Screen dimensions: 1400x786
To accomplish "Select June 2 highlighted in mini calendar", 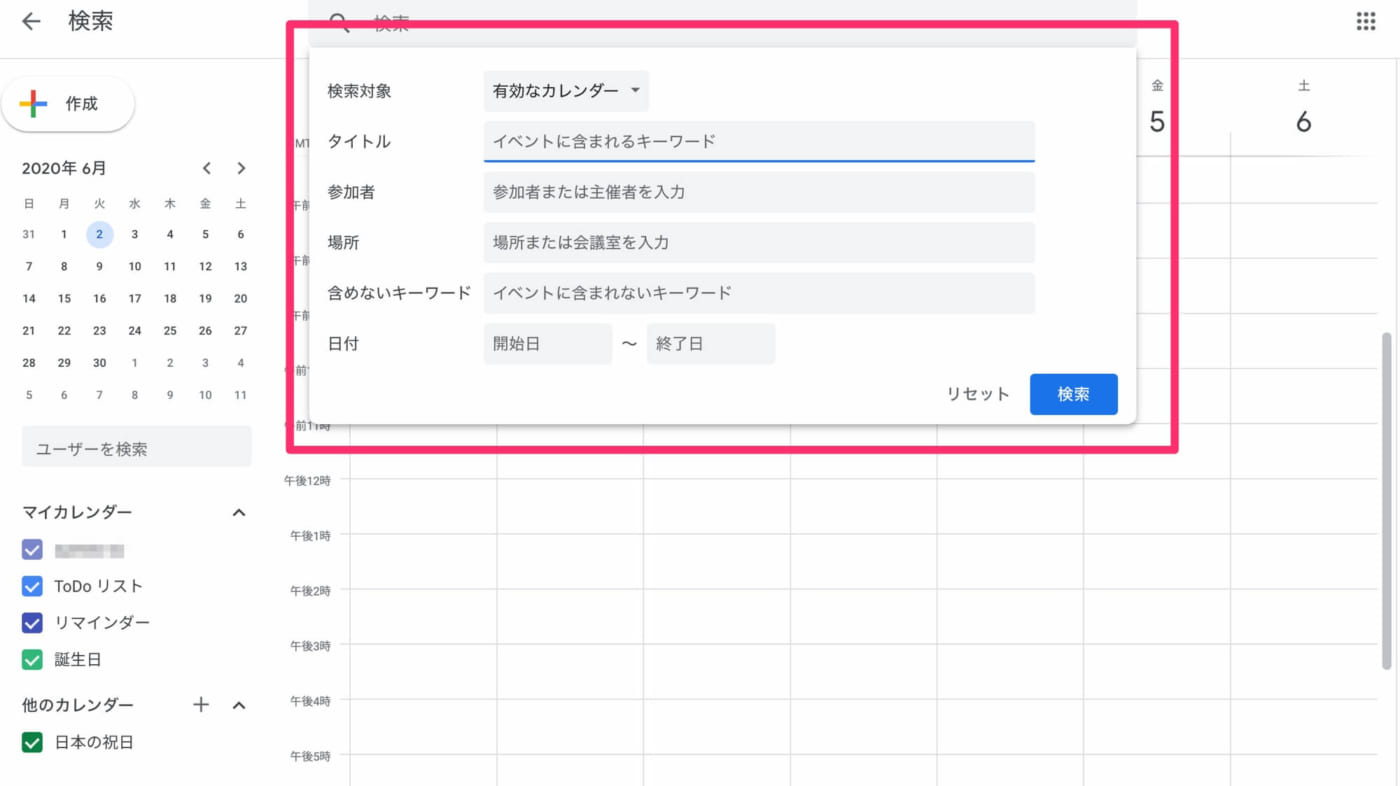I will click(x=99, y=235).
